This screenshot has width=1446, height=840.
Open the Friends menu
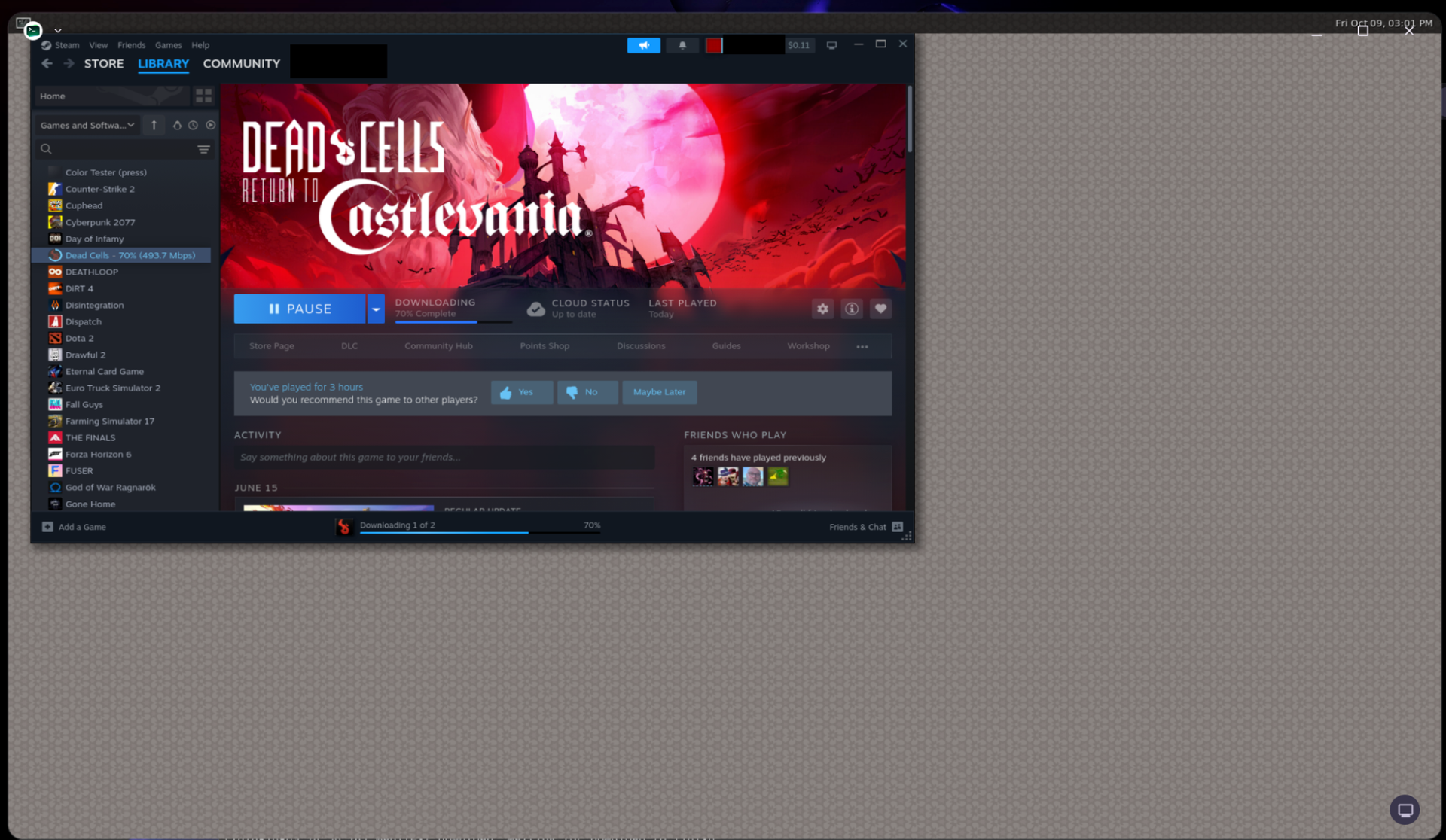click(x=131, y=45)
